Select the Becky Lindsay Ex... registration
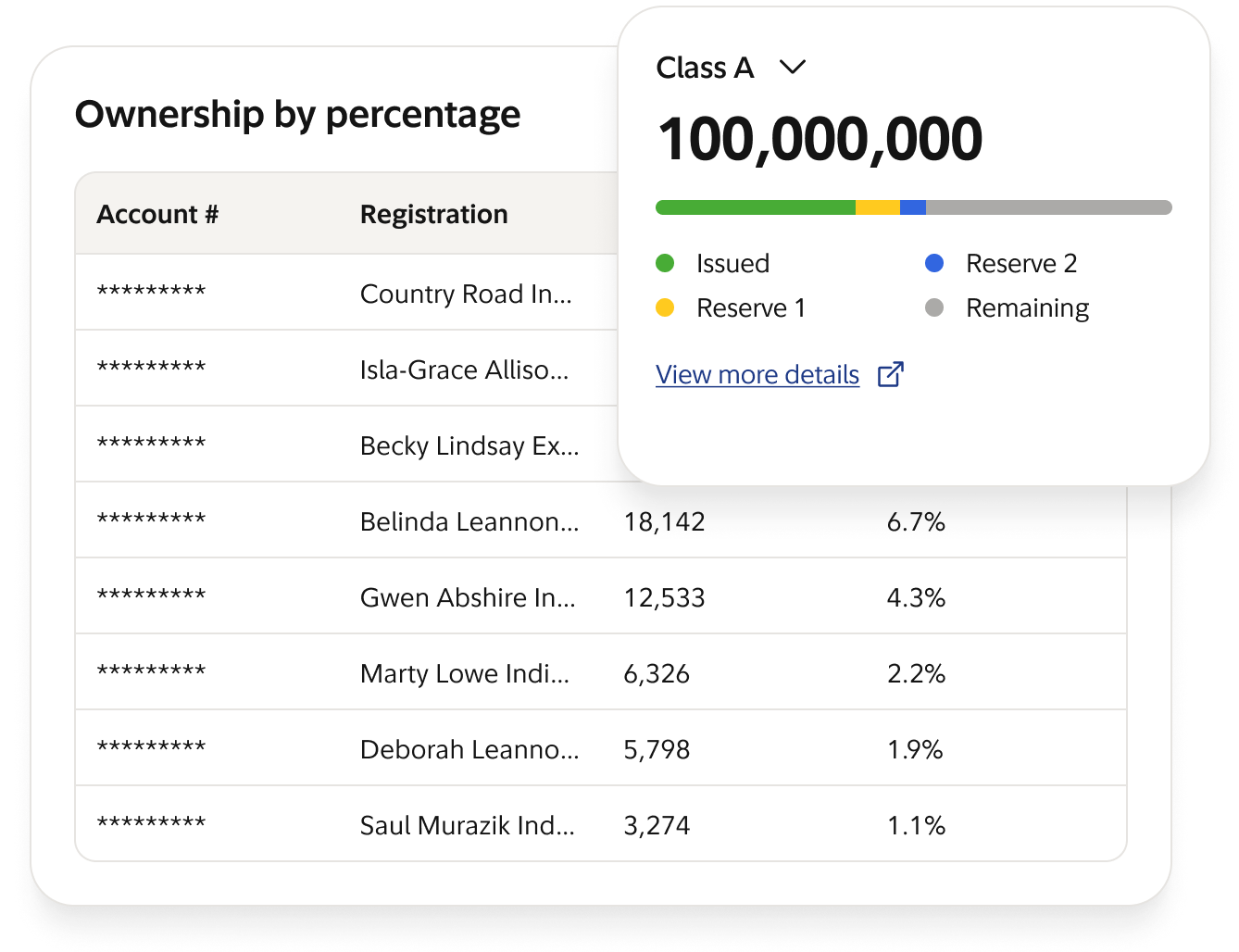The image size is (1239, 952). click(469, 445)
